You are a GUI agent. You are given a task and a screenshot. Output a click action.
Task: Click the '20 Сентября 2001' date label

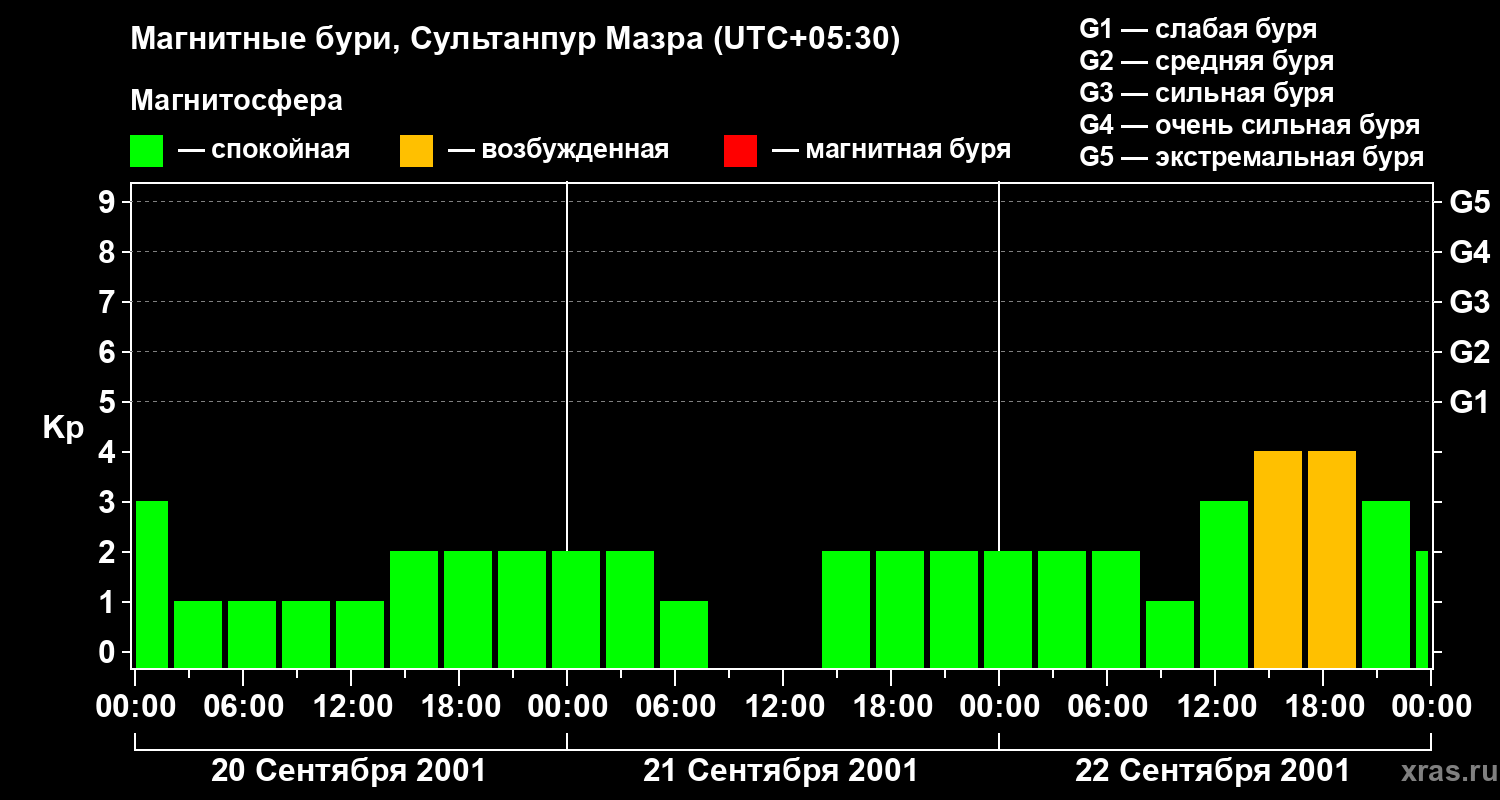(x=348, y=771)
